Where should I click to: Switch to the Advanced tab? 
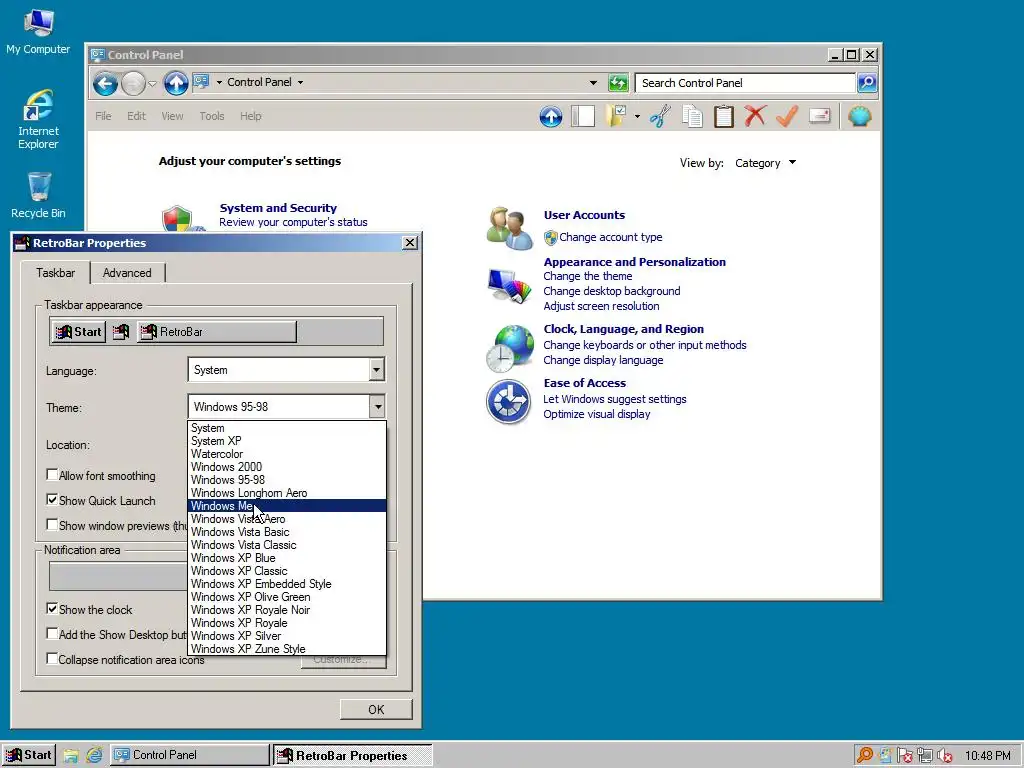click(x=127, y=273)
